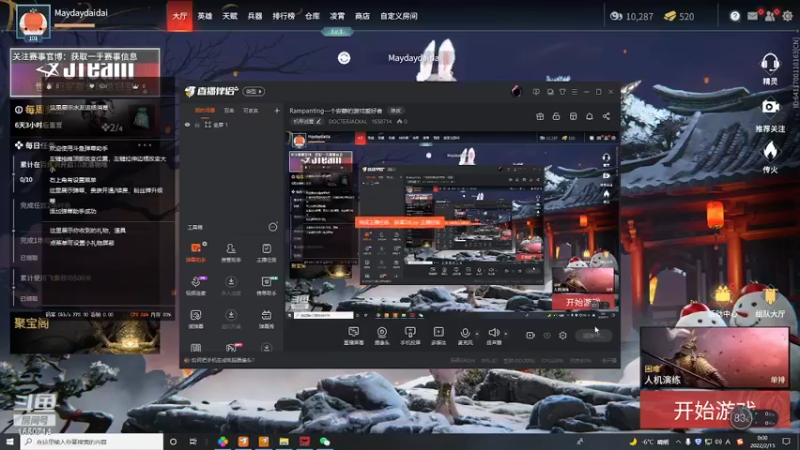Screen dimensions: 800x450
Task: Open the 主播任务 streamer tasks tool
Action: point(266,252)
